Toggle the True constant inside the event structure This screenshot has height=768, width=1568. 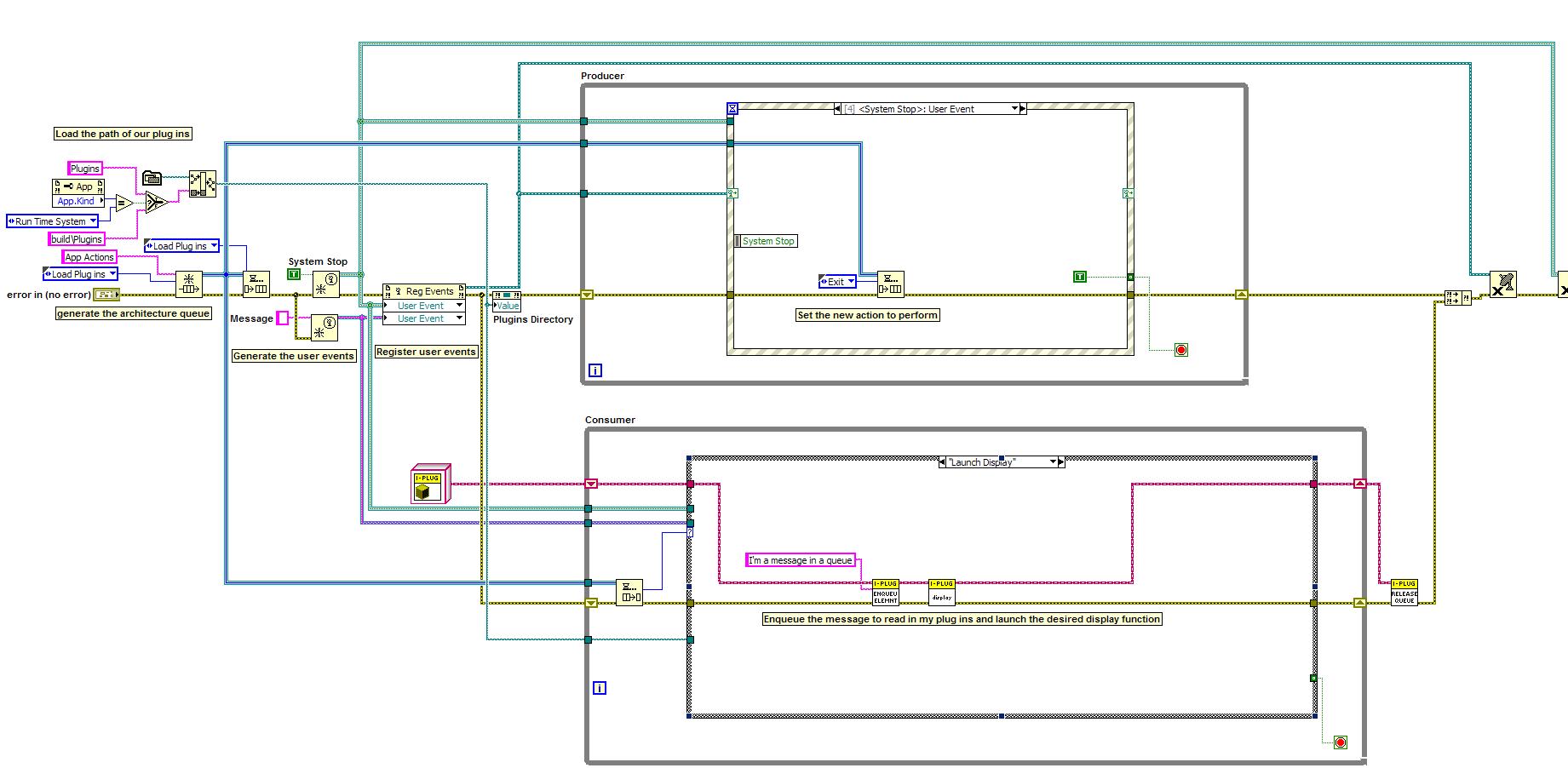click(x=1080, y=276)
